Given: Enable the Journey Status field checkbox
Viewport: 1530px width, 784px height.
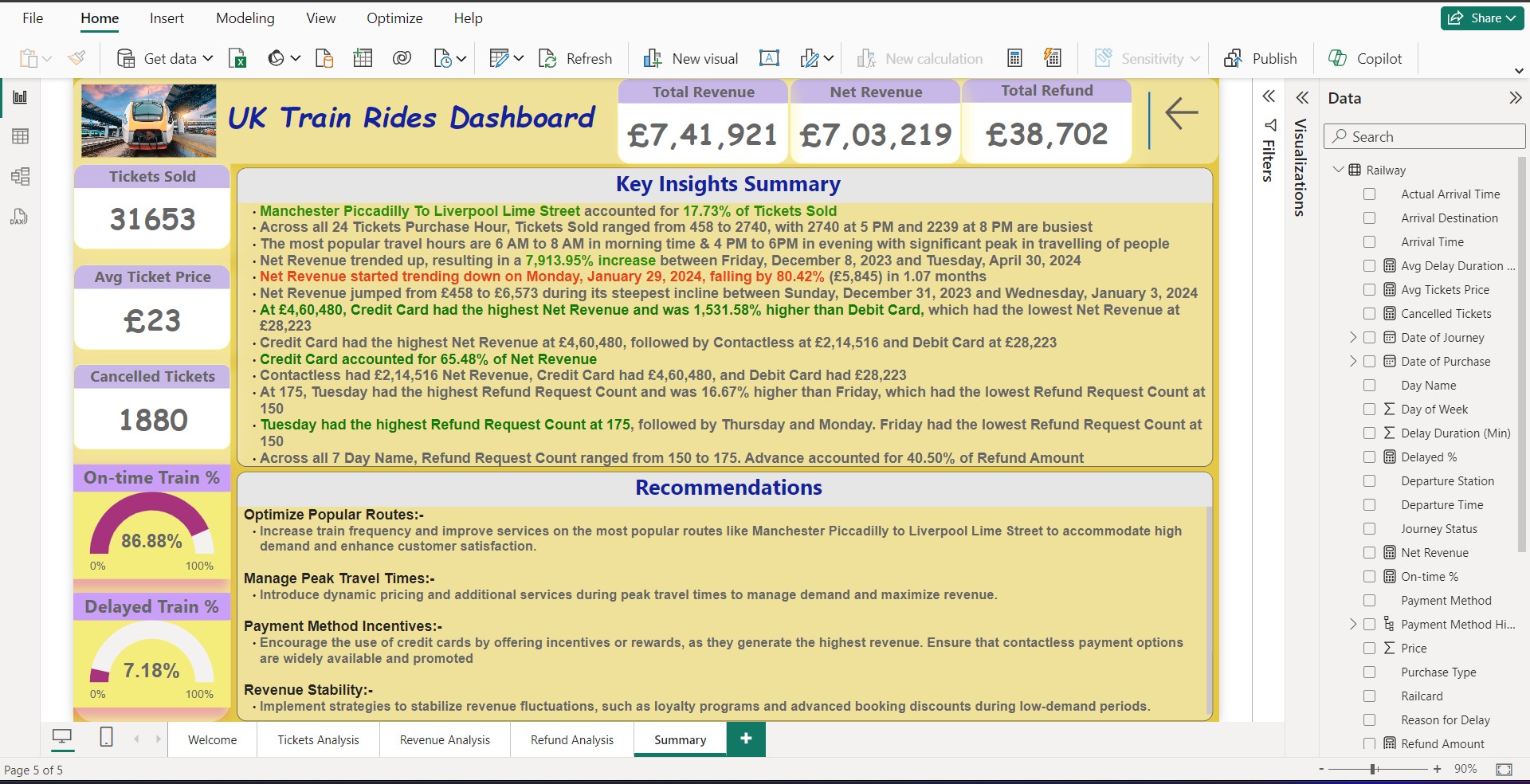Looking at the screenshot, I should [x=1369, y=528].
